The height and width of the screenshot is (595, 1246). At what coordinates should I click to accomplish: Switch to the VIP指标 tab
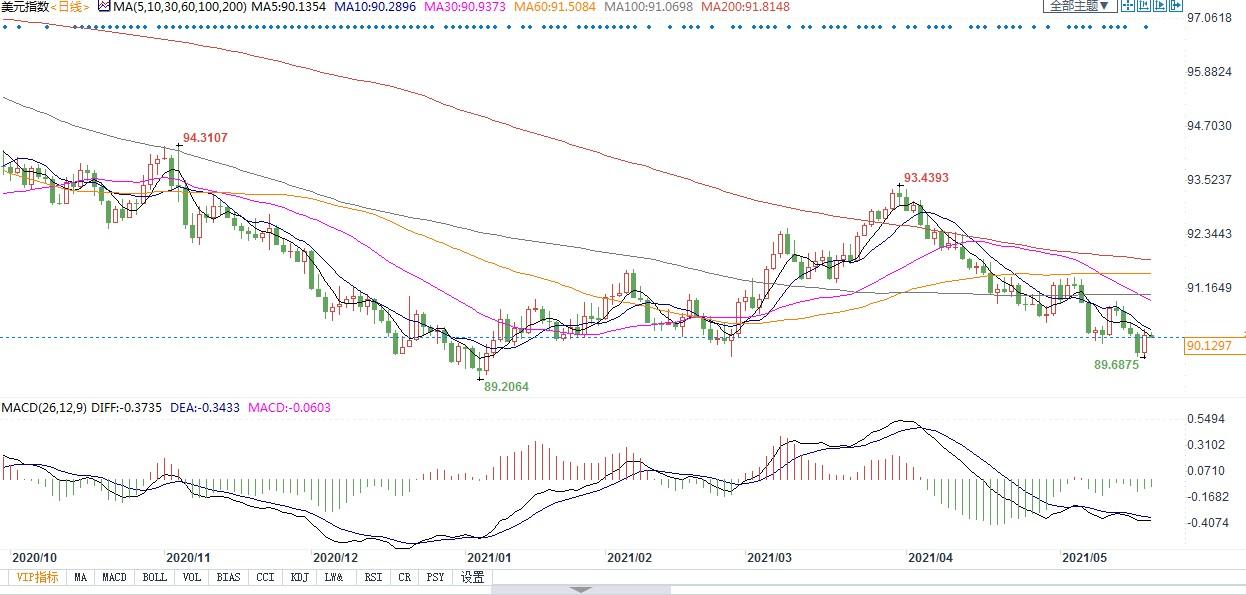point(35,577)
